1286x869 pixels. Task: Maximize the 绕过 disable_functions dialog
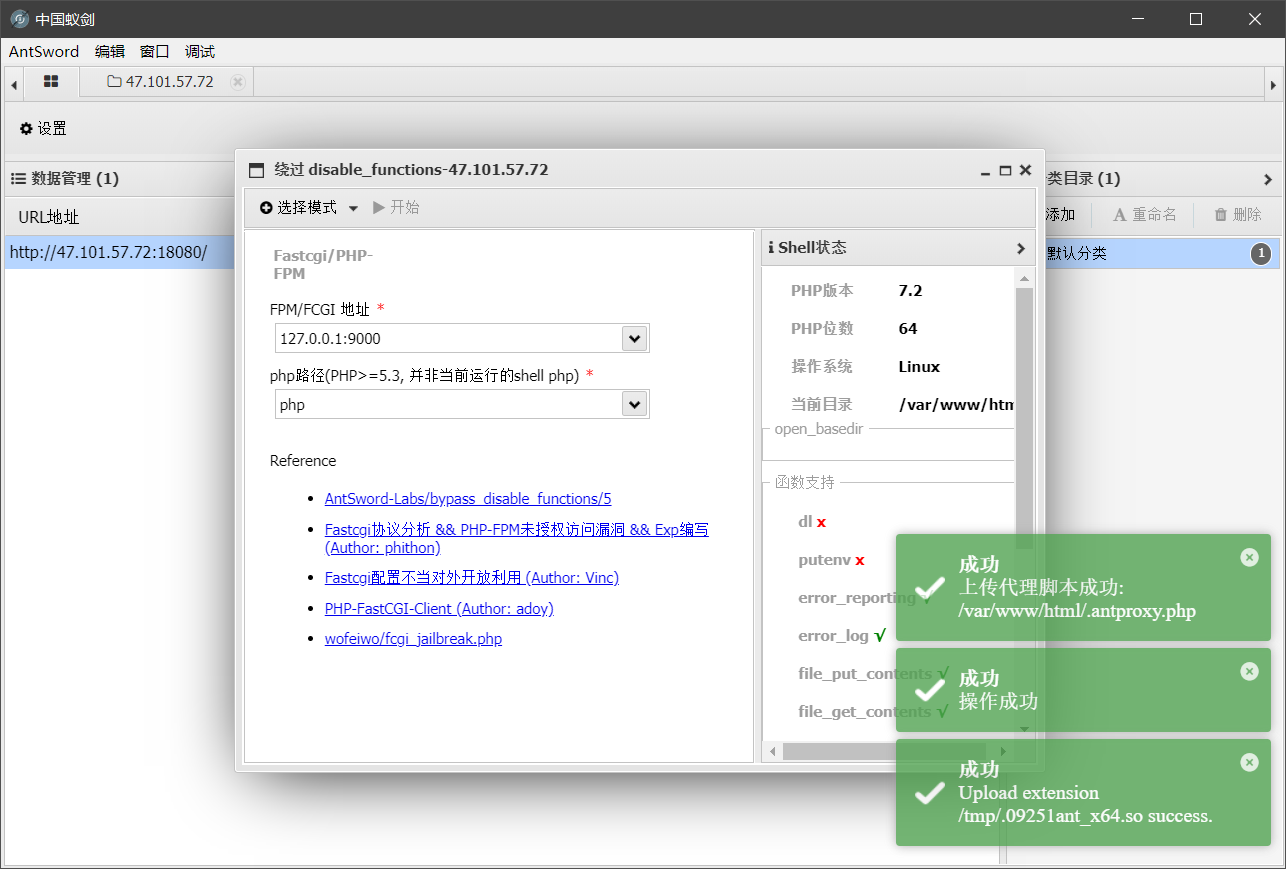tap(1005, 170)
